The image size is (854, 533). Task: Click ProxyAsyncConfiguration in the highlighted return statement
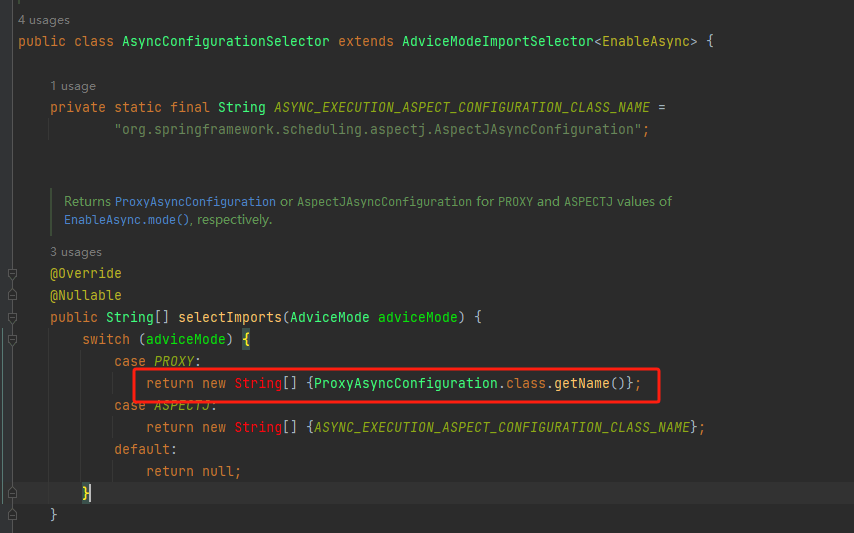coord(405,383)
